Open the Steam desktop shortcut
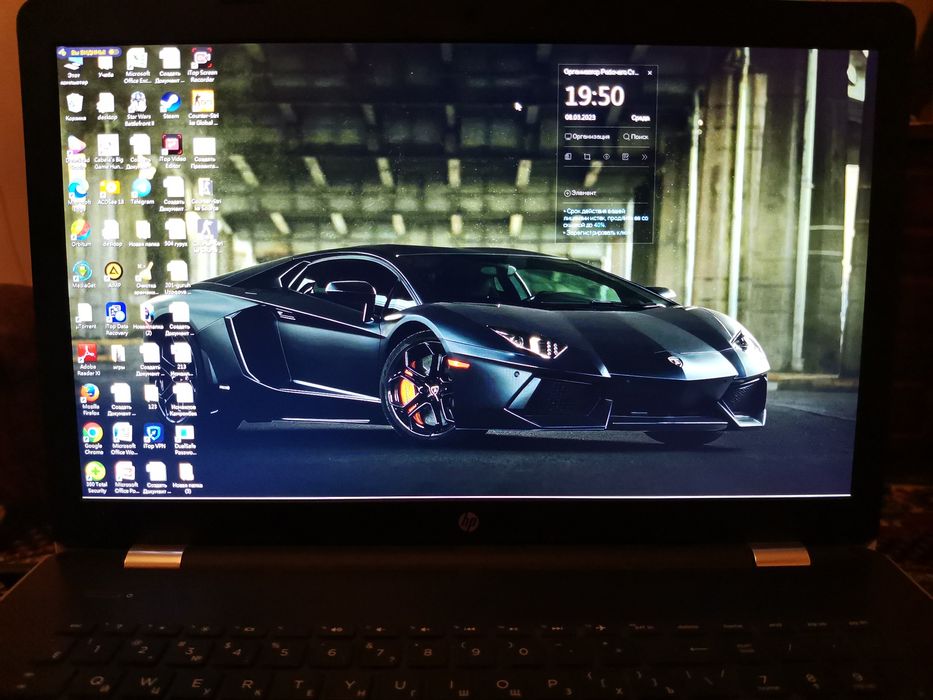933x700 pixels. pyautogui.click(x=170, y=106)
